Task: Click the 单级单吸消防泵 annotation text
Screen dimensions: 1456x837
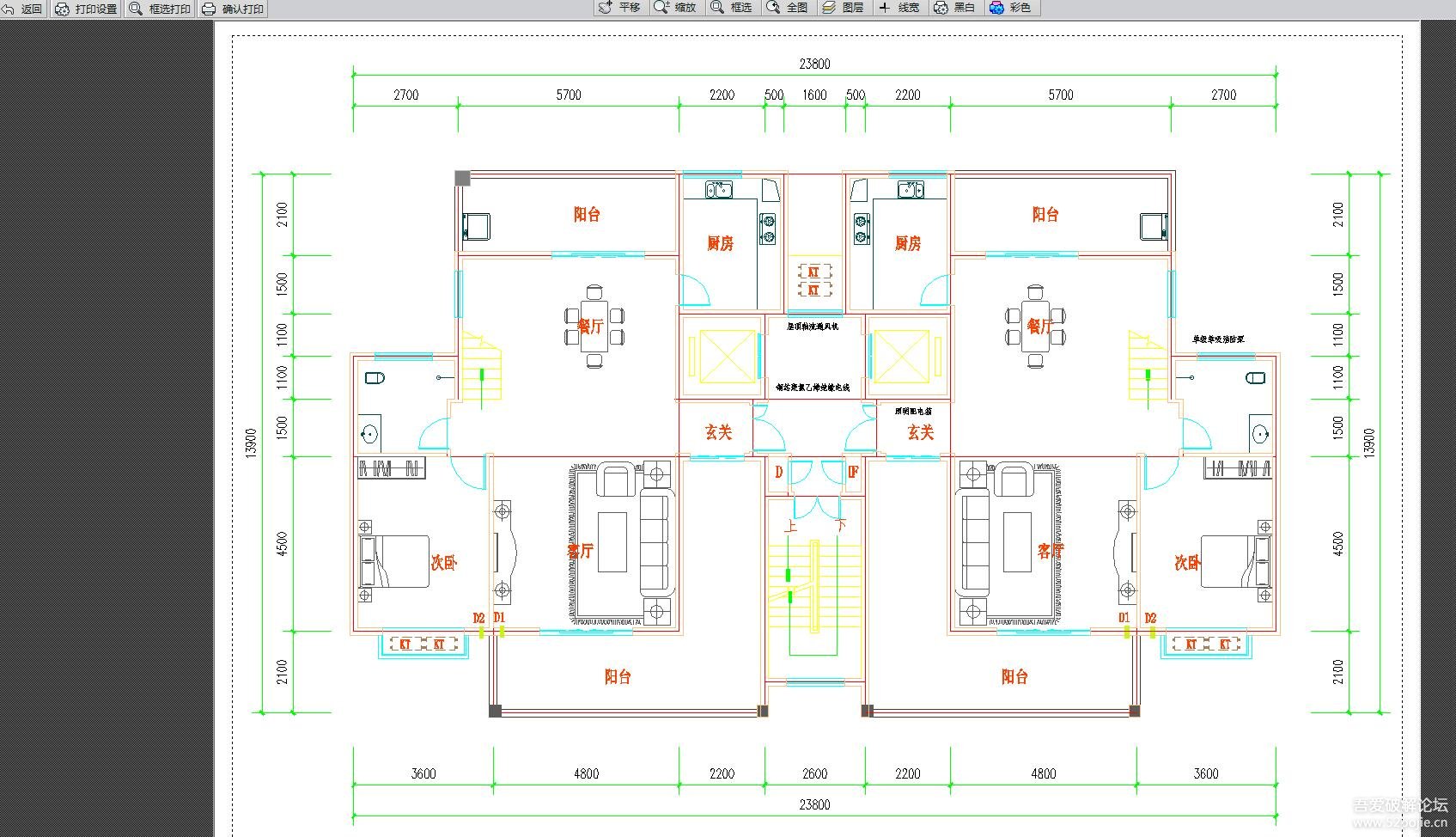Action: 1218,339
